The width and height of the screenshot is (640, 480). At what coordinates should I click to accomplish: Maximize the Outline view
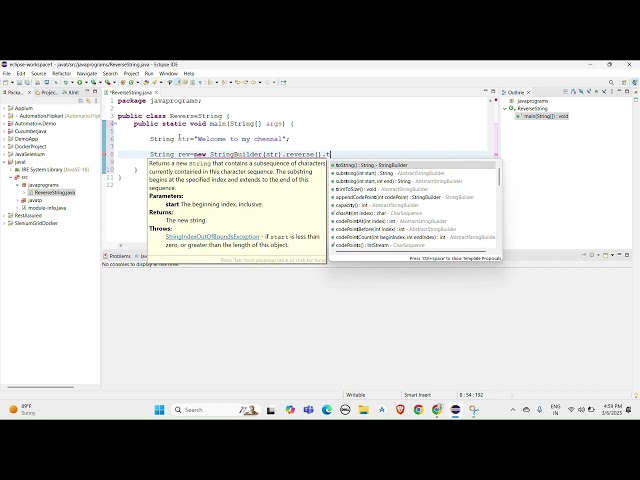tap(627, 92)
